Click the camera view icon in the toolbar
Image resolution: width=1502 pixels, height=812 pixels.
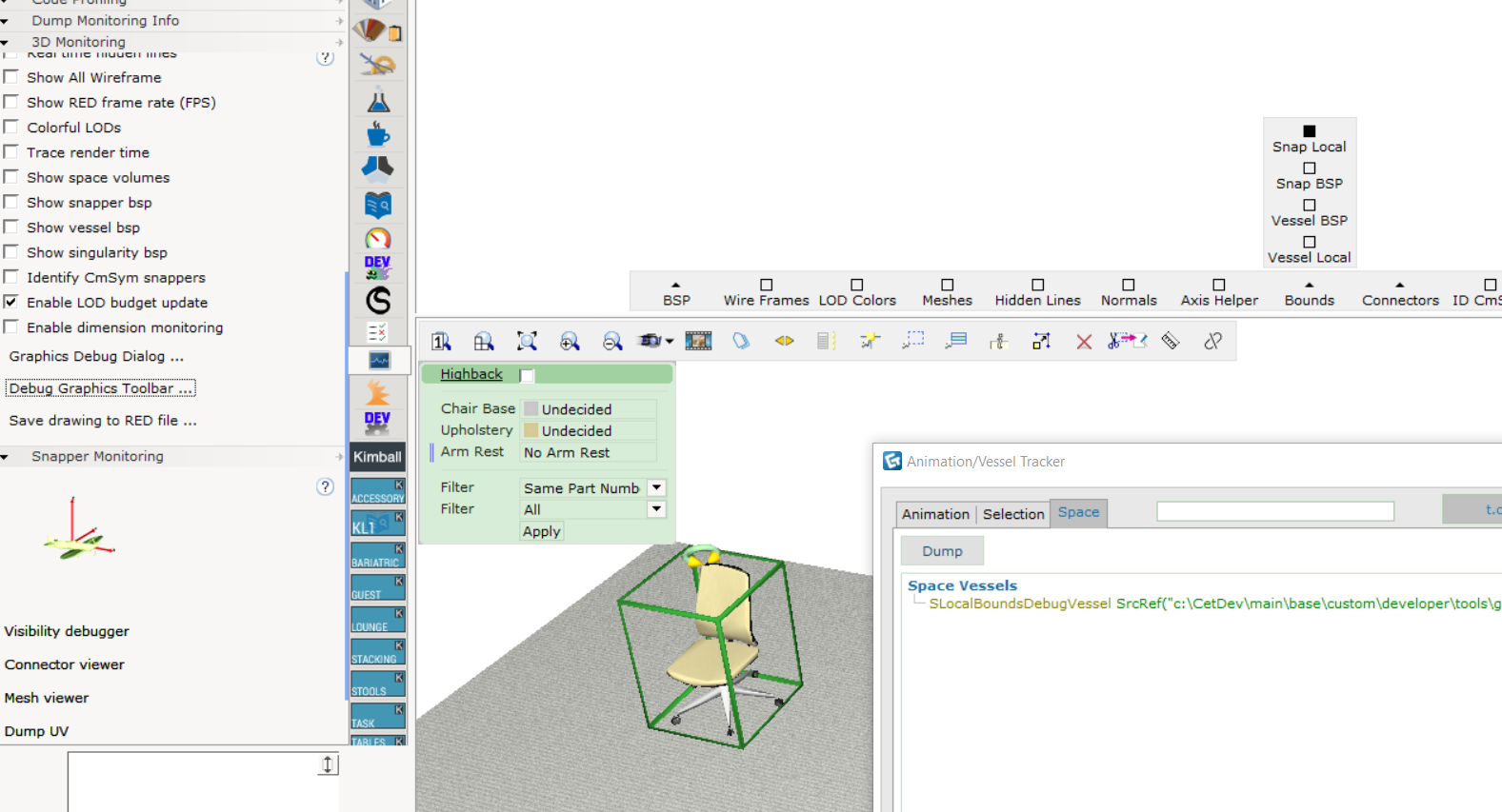point(651,341)
